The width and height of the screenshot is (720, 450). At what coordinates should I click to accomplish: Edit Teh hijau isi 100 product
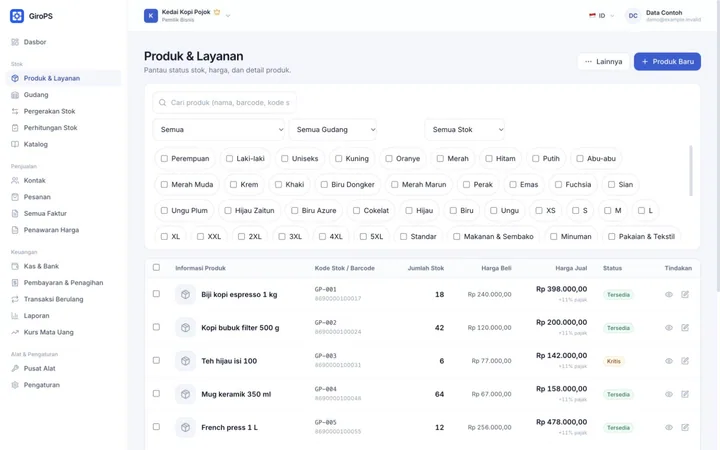coord(685,361)
